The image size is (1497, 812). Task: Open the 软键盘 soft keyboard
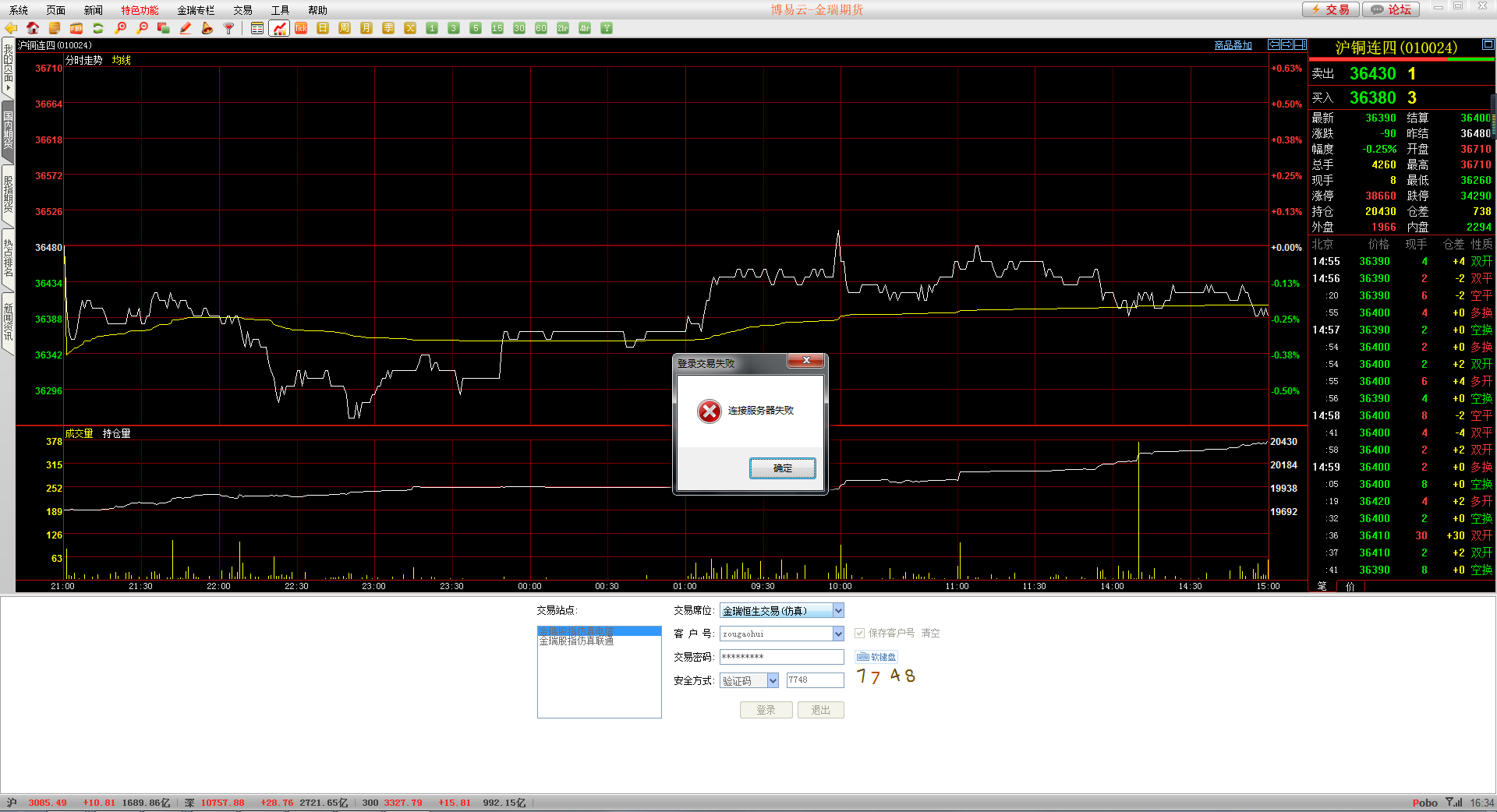(x=876, y=657)
